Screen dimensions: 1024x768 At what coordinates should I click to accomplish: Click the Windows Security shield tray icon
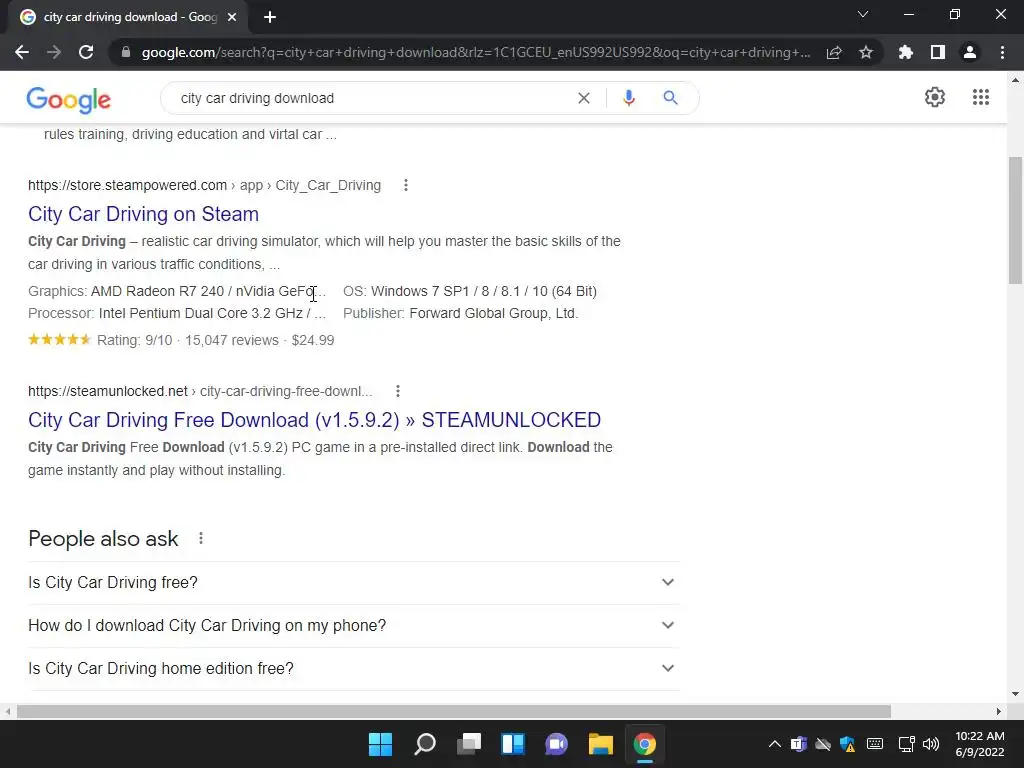(x=848, y=744)
